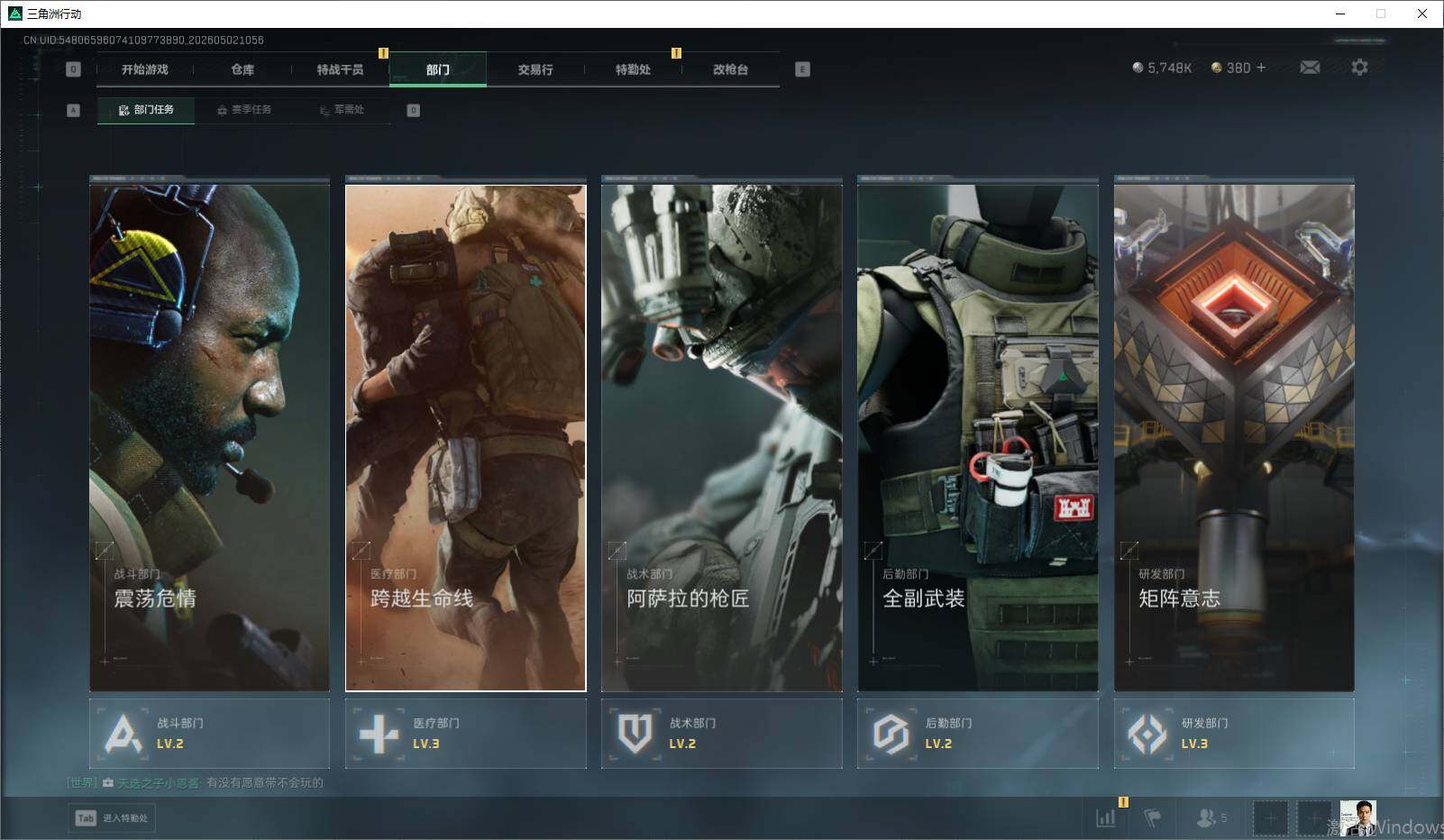Click the Tab 进入特勤处 button
1444x840 pixels.
[x=112, y=817]
